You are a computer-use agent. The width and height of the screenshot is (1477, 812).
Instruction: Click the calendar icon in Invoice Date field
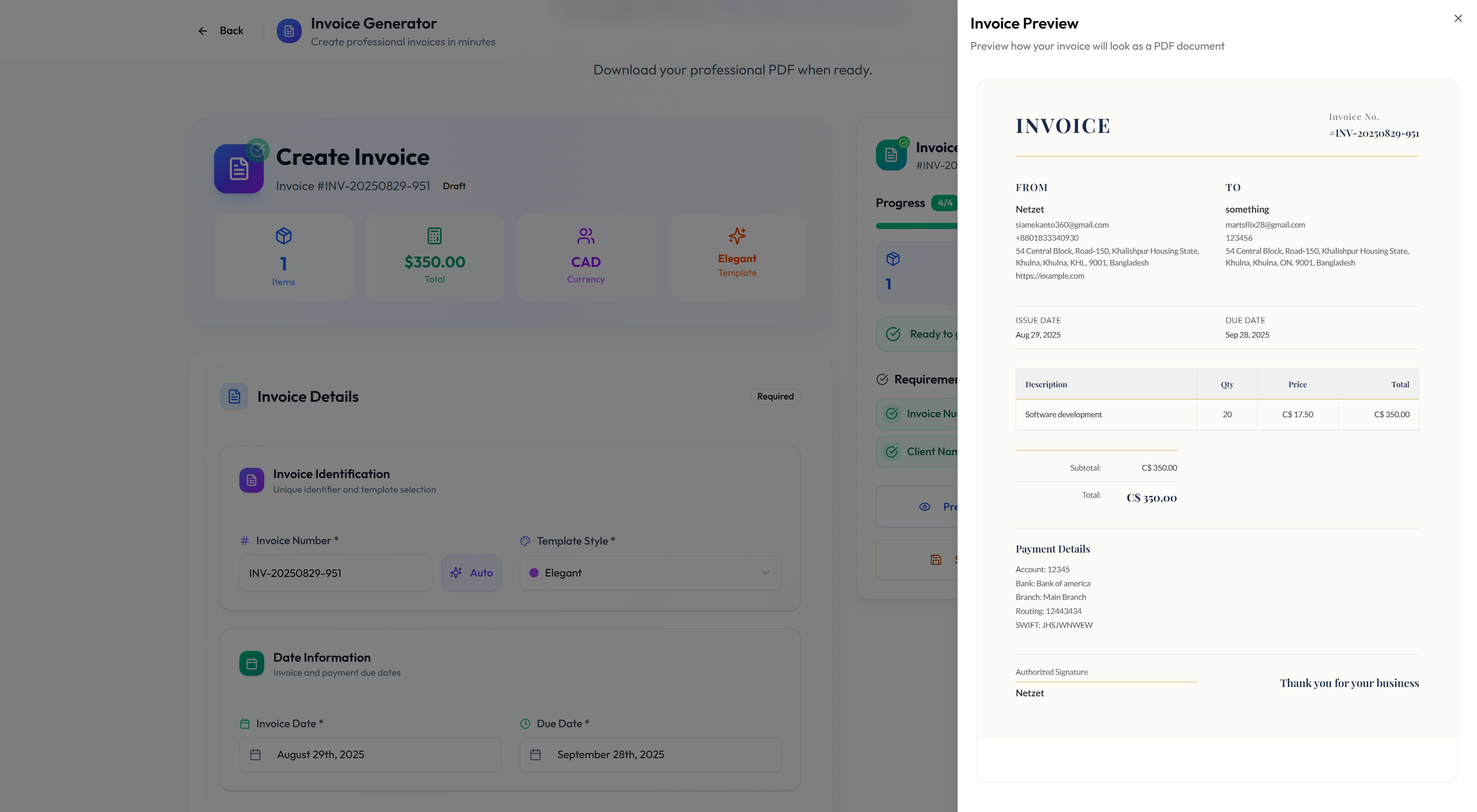click(x=255, y=755)
